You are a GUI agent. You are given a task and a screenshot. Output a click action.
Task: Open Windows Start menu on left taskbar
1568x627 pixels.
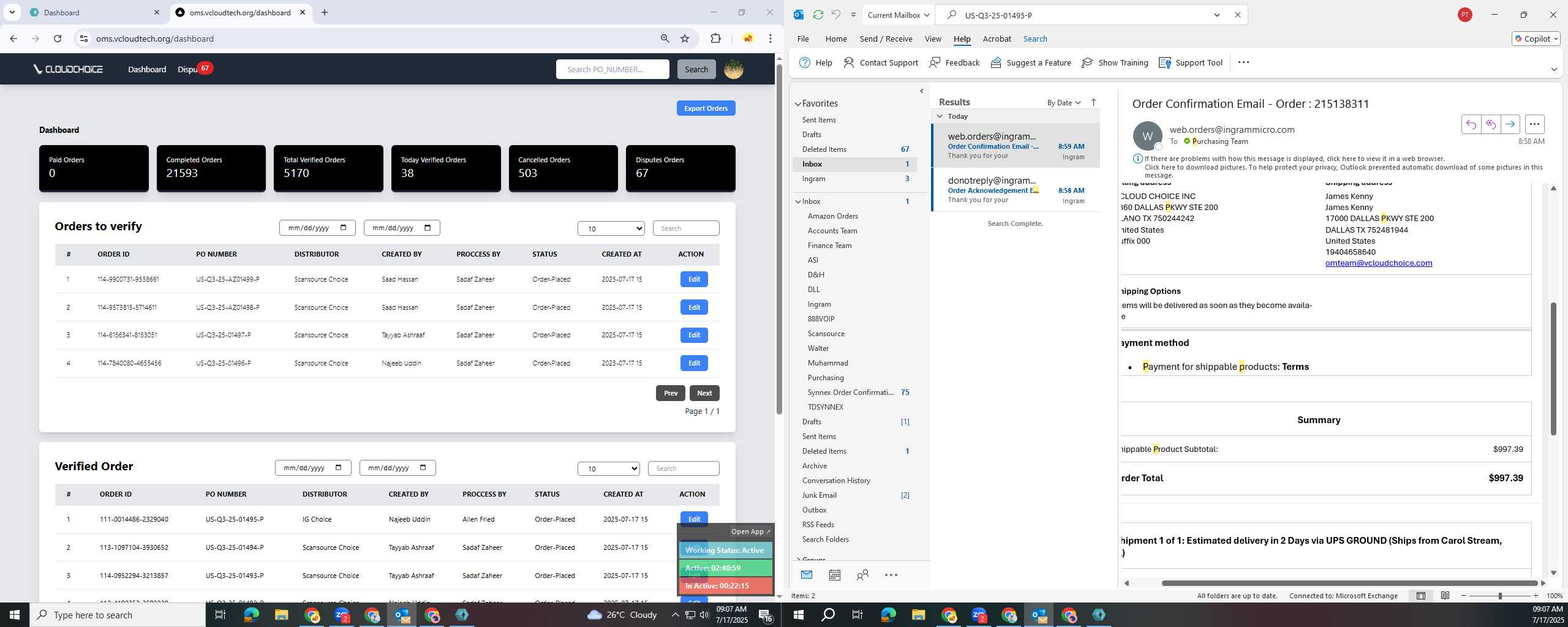click(15, 615)
